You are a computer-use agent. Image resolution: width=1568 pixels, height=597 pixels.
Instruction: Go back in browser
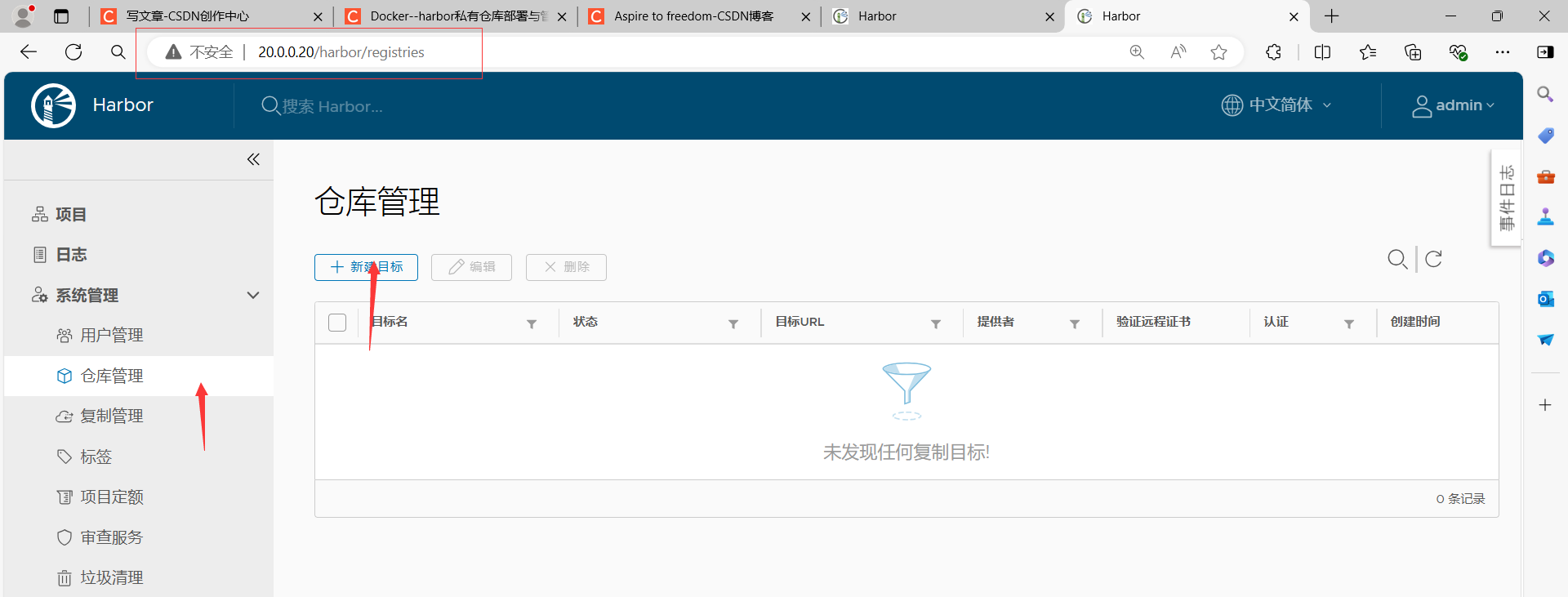click(x=29, y=52)
